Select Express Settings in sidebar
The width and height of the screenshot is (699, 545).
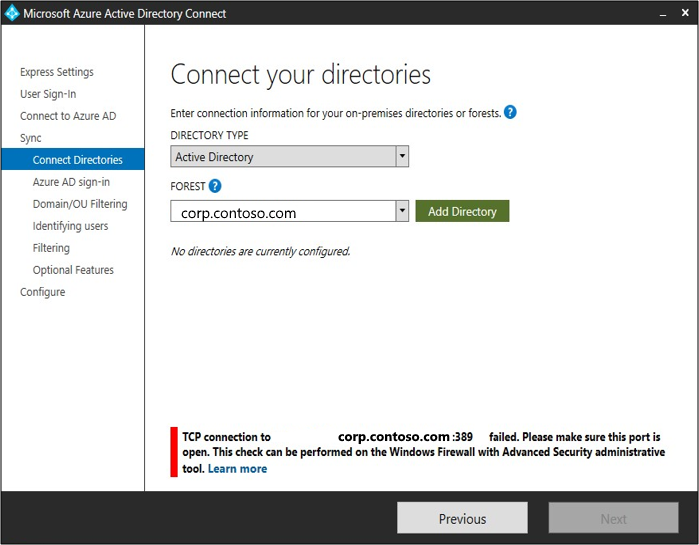[x=57, y=72]
